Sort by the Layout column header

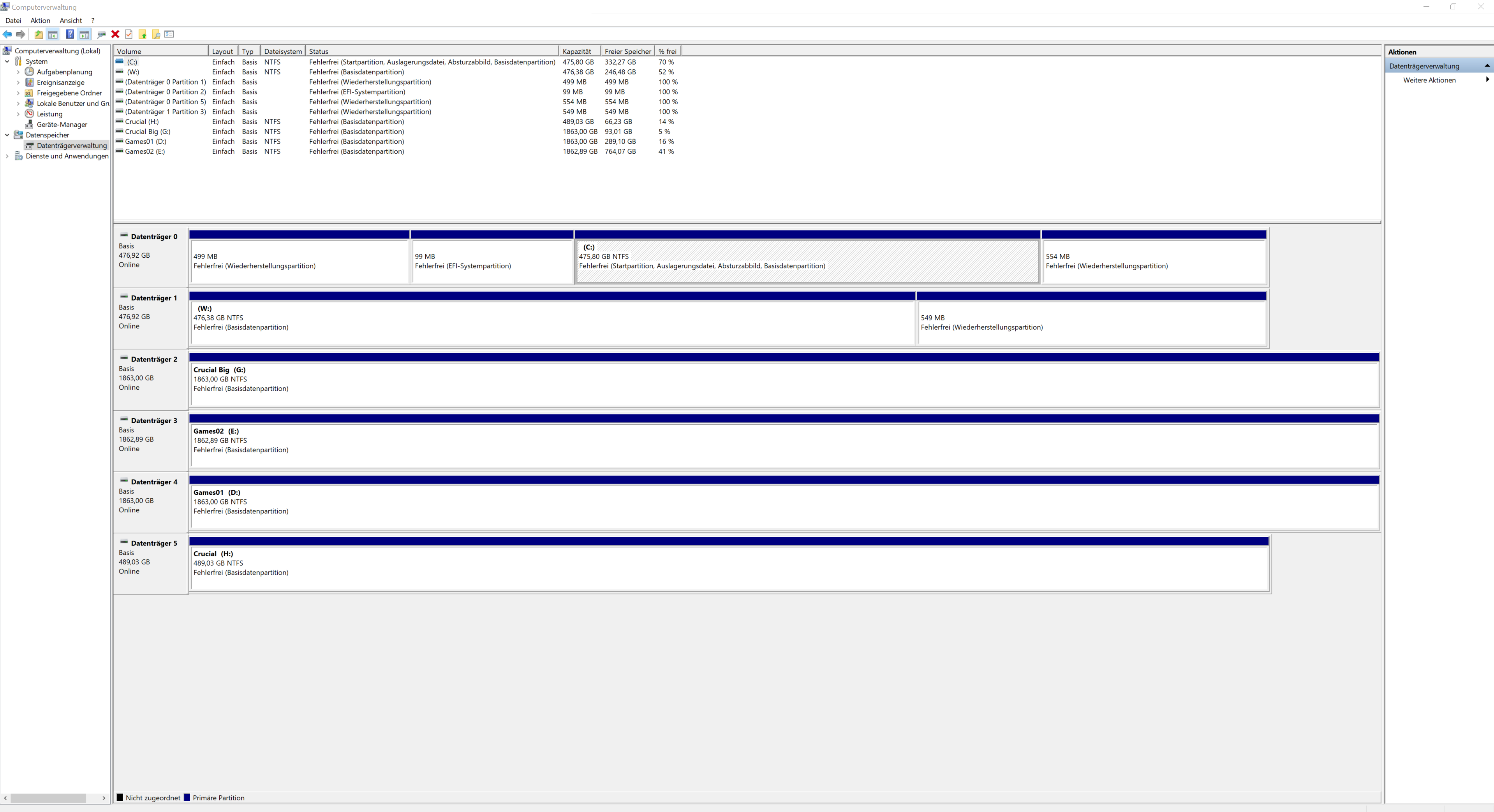[x=223, y=51]
